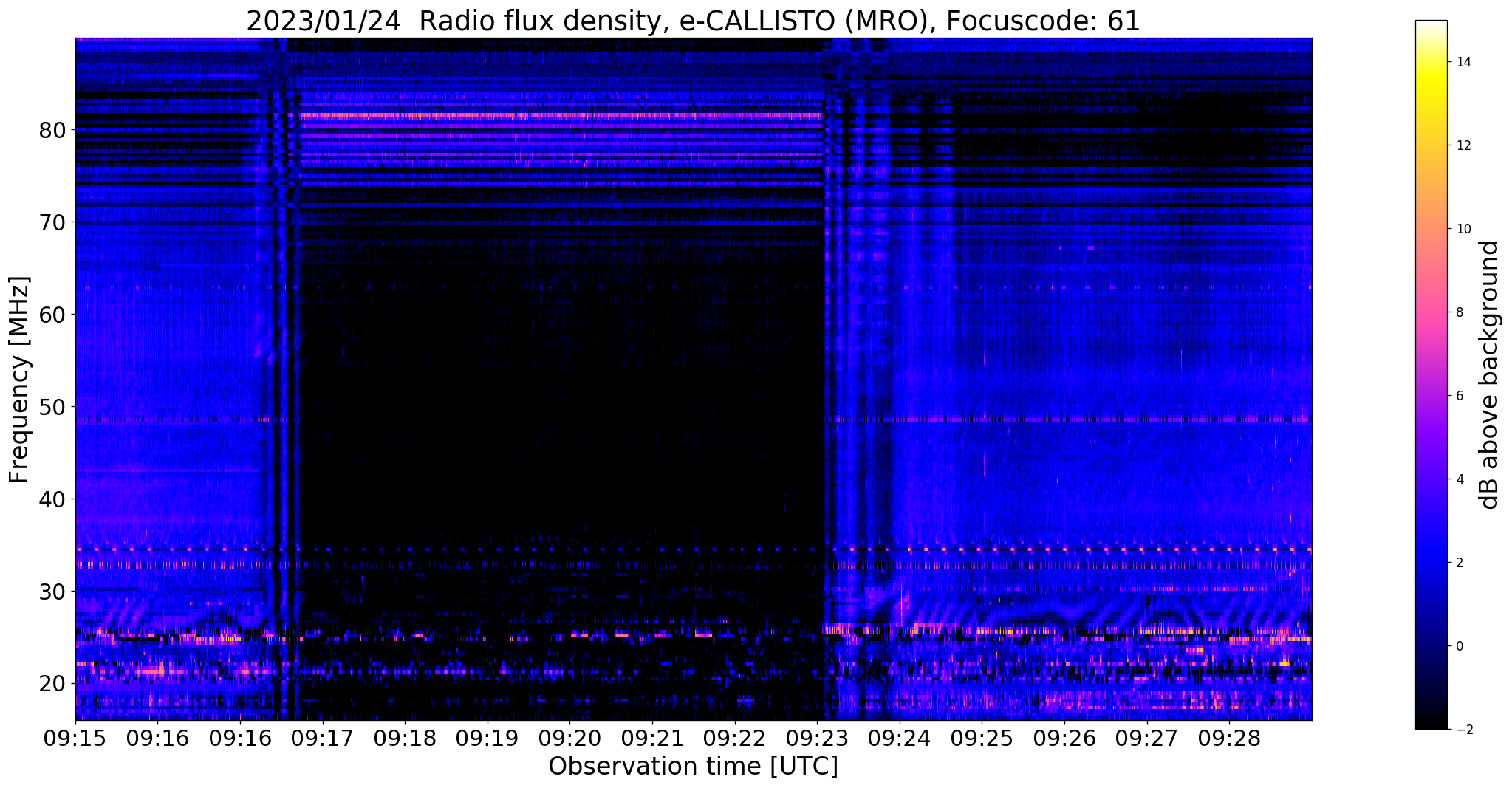Click the colorbar tick value 8
Image resolution: width=1512 pixels, height=788 pixels.
tap(1460, 312)
